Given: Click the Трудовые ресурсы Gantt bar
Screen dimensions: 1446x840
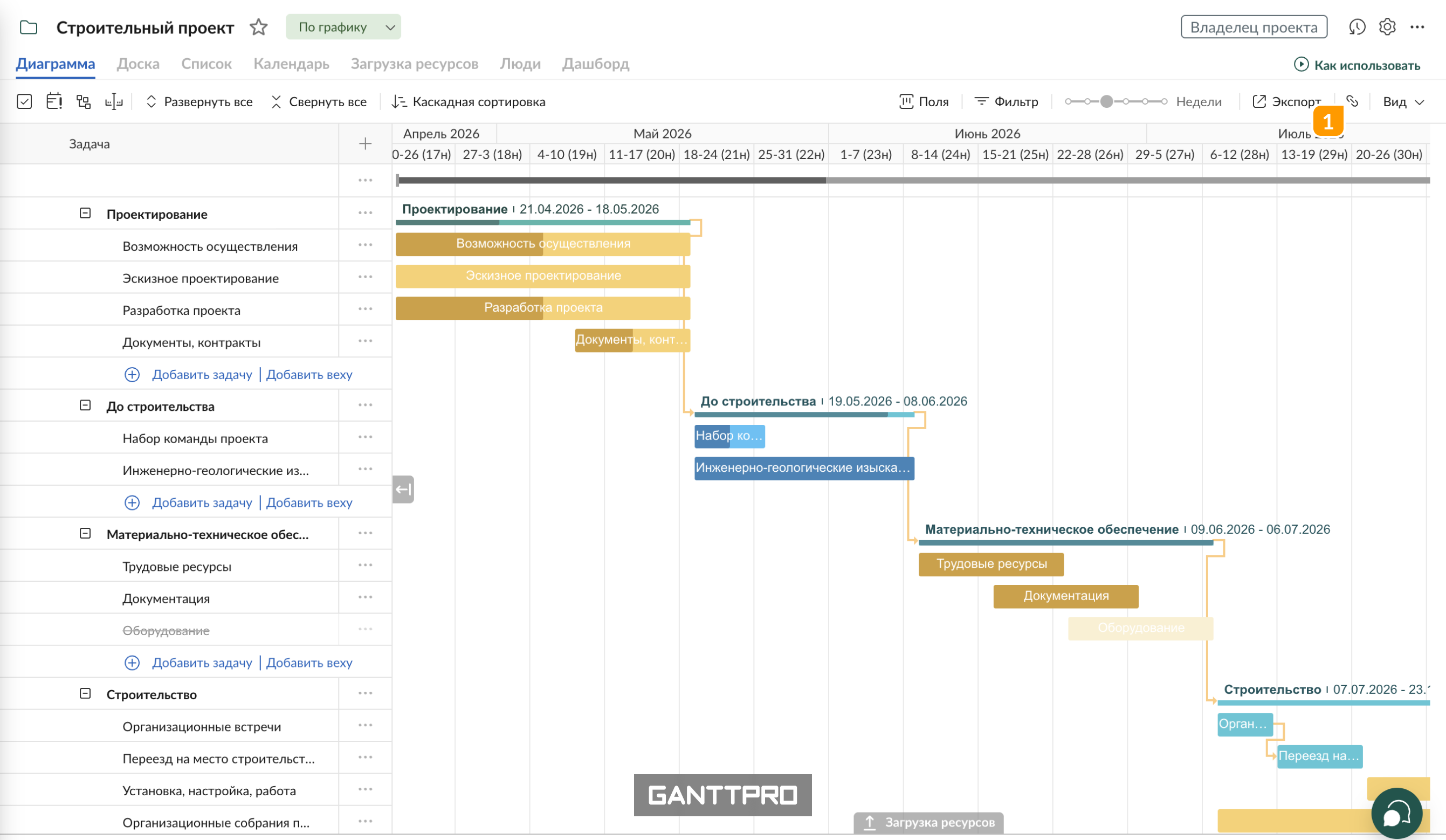Looking at the screenshot, I should click(x=990, y=564).
